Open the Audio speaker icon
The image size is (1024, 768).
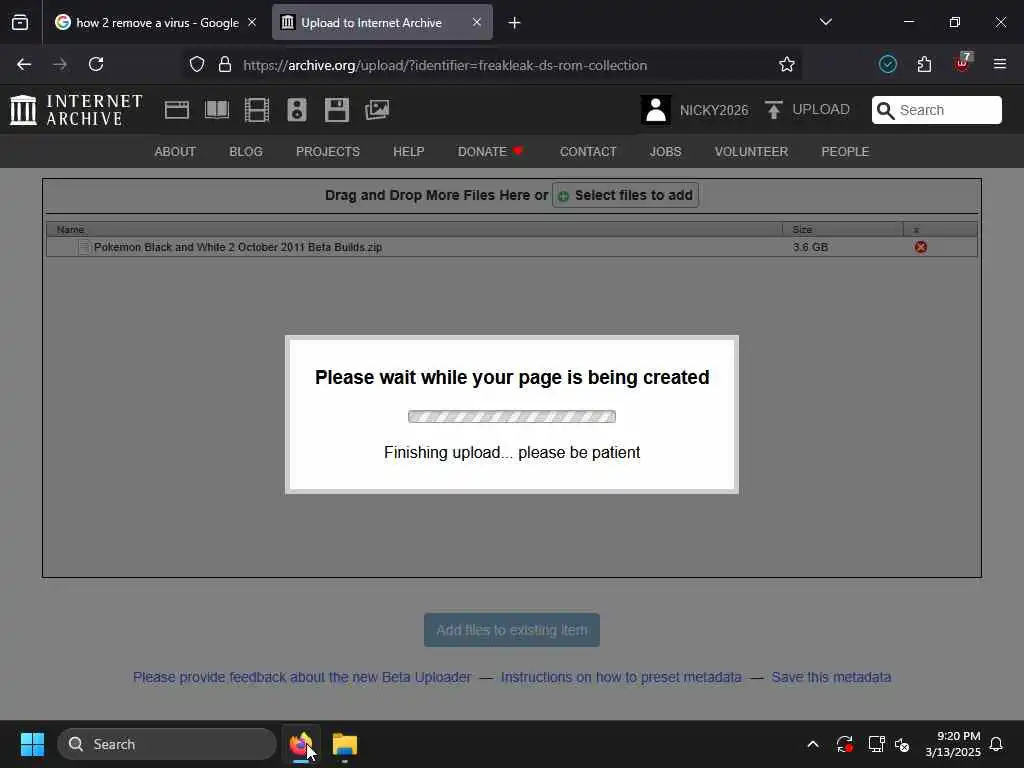coord(296,110)
